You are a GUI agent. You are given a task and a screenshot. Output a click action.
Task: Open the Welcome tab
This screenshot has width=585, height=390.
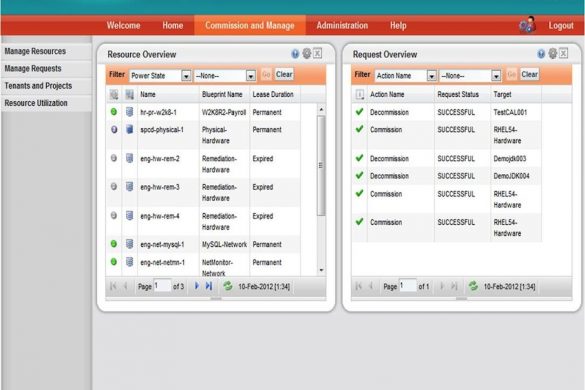tap(123, 25)
